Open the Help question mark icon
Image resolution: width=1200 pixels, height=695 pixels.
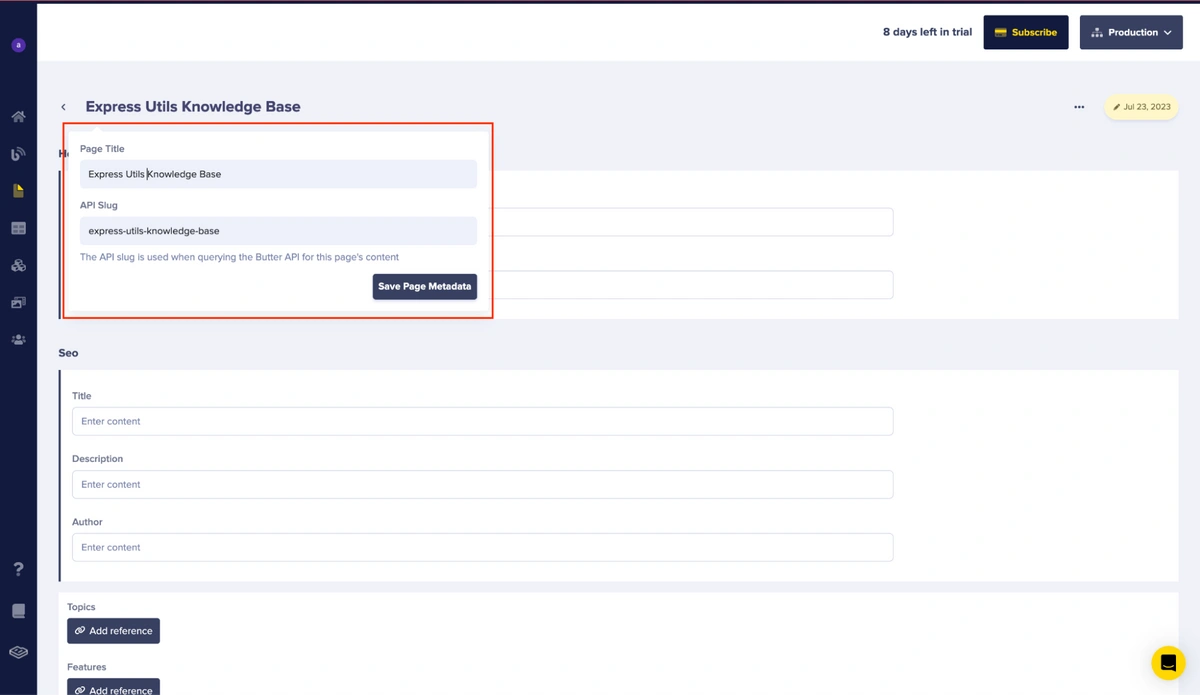[18, 569]
